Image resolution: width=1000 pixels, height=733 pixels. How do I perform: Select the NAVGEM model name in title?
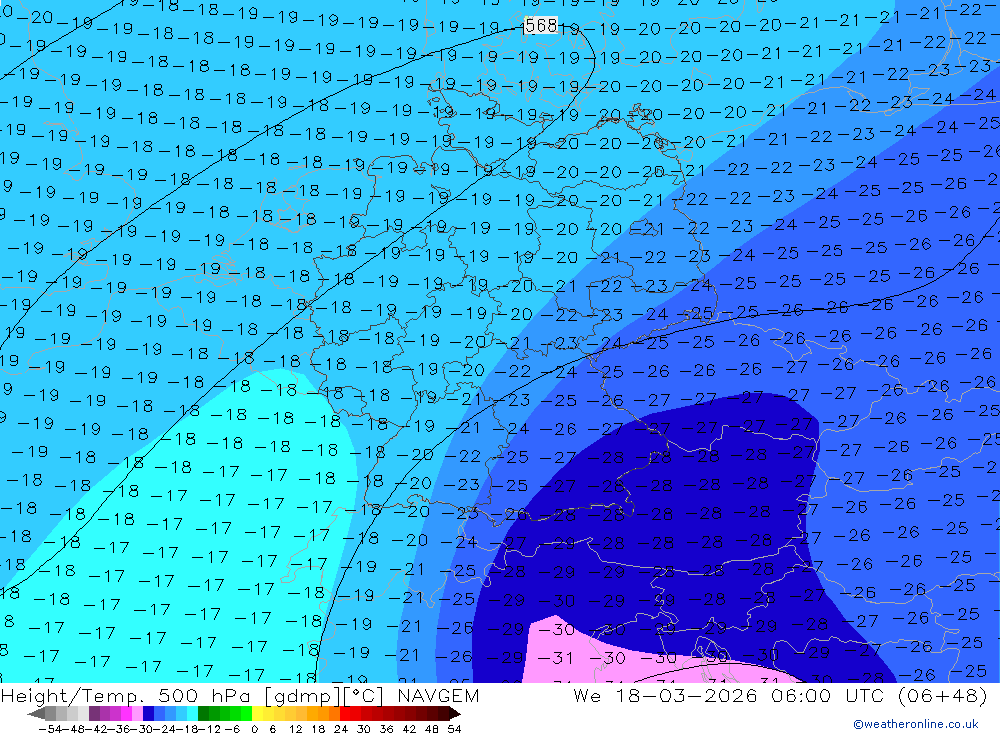point(438,695)
